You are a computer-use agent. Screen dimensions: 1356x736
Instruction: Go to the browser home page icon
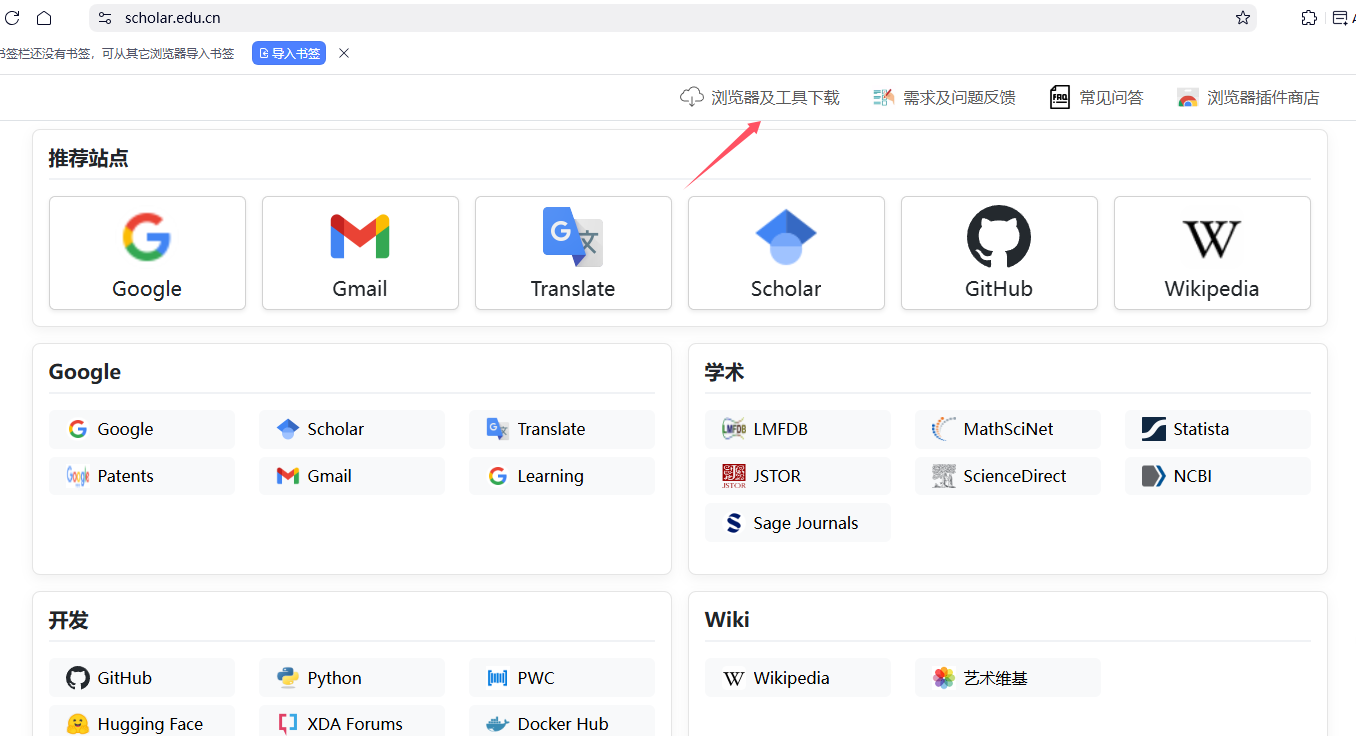[x=44, y=18]
